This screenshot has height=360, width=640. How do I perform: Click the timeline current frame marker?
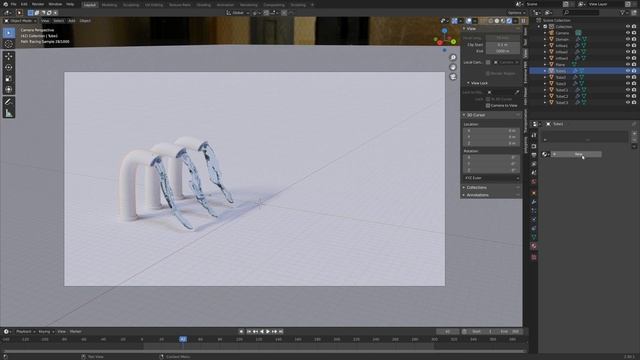pos(183,339)
